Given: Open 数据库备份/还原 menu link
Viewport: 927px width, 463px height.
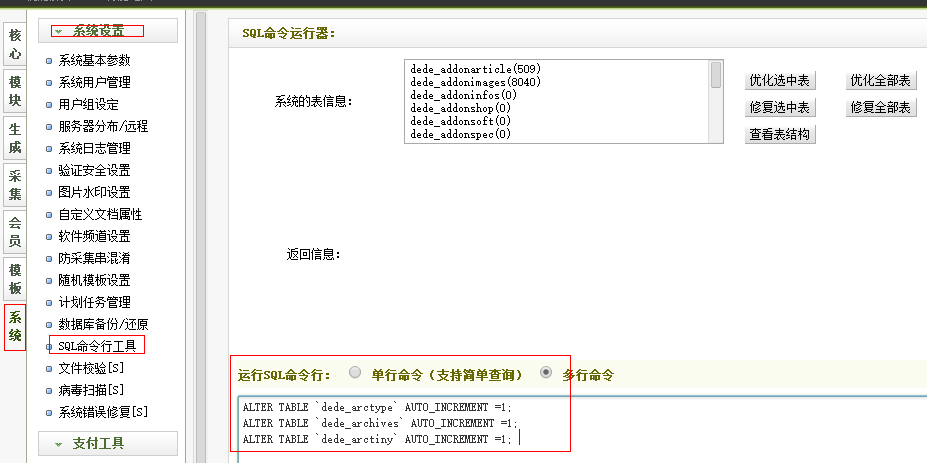Looking at the screenshot, I should coord(103,324).
